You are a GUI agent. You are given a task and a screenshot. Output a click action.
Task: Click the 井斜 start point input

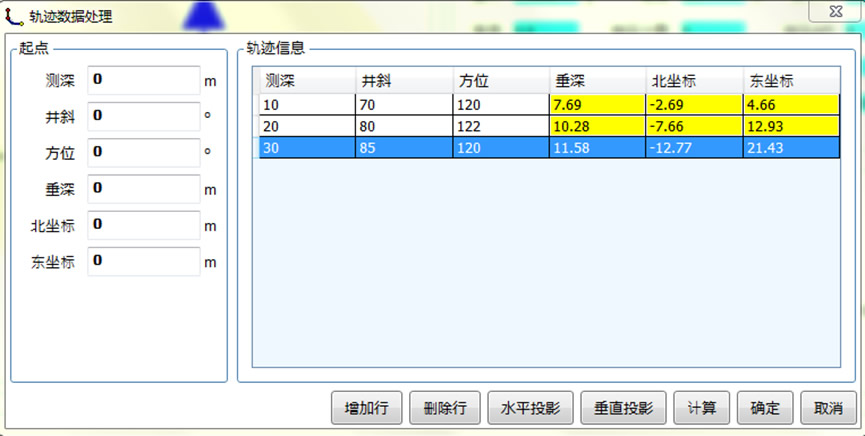[x=144, y=117]
